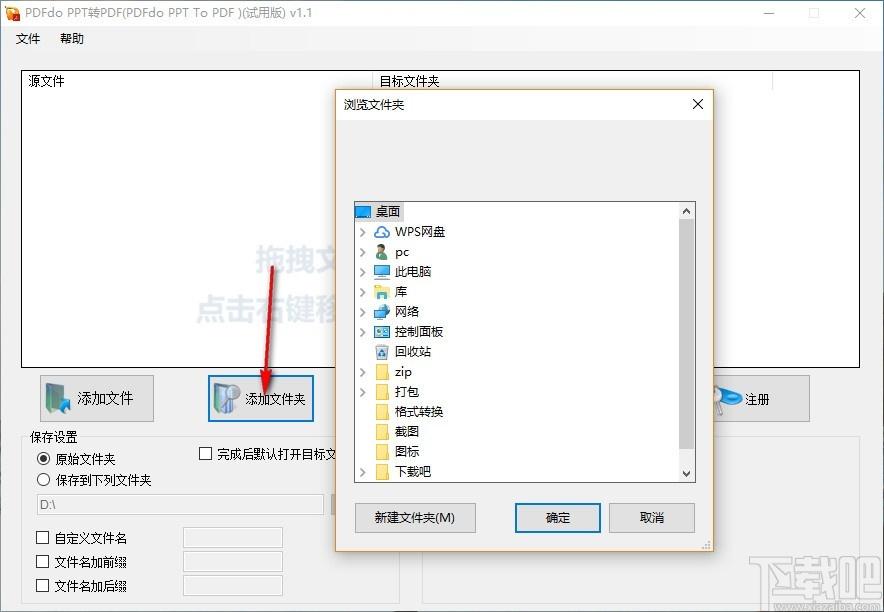Click the 此电脑 computer icon
Screen dimensions: 884x612
382,272
